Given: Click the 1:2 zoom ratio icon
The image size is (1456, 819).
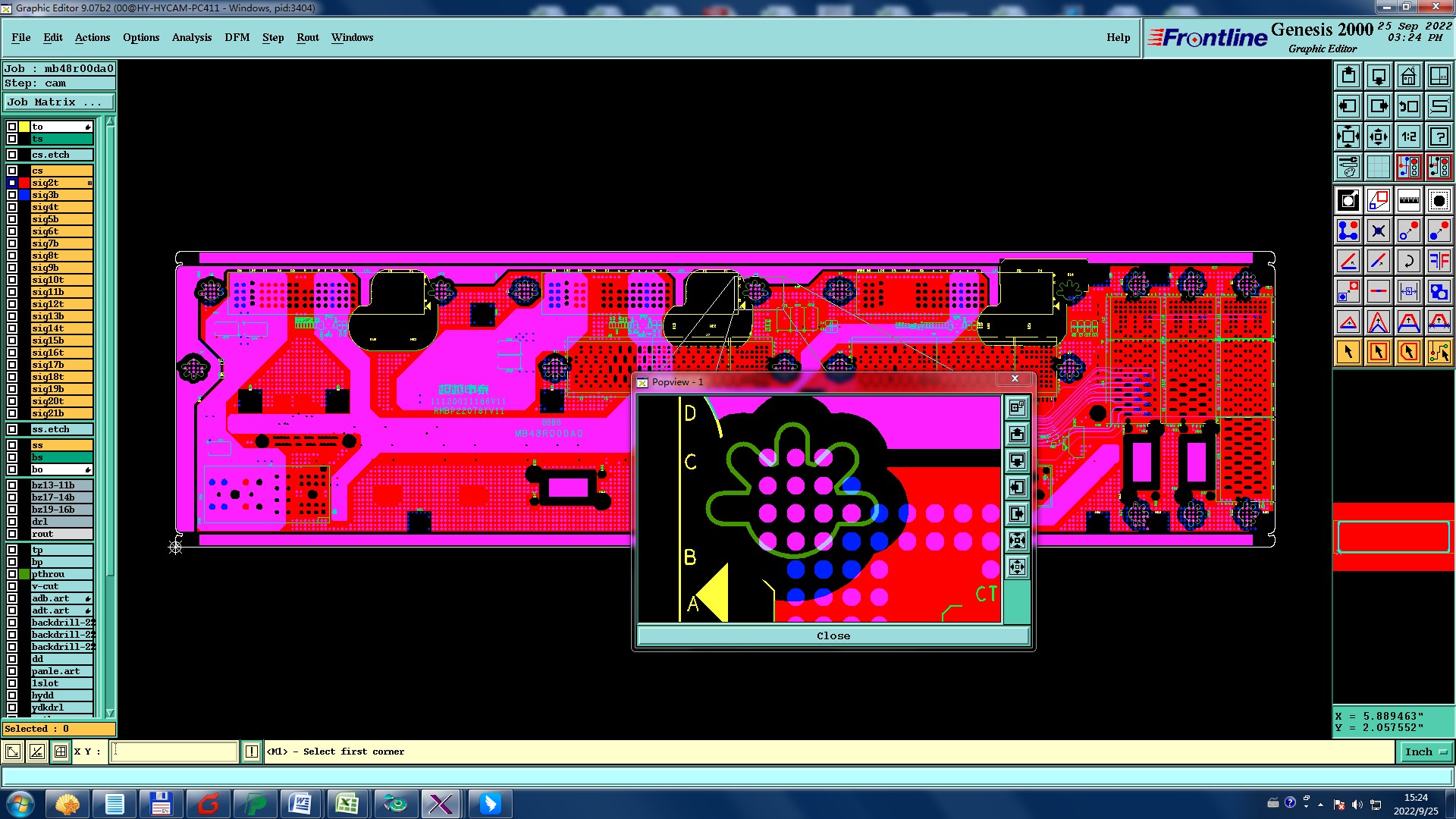Looking at the screenshot, I should (x=1408, y=136).
